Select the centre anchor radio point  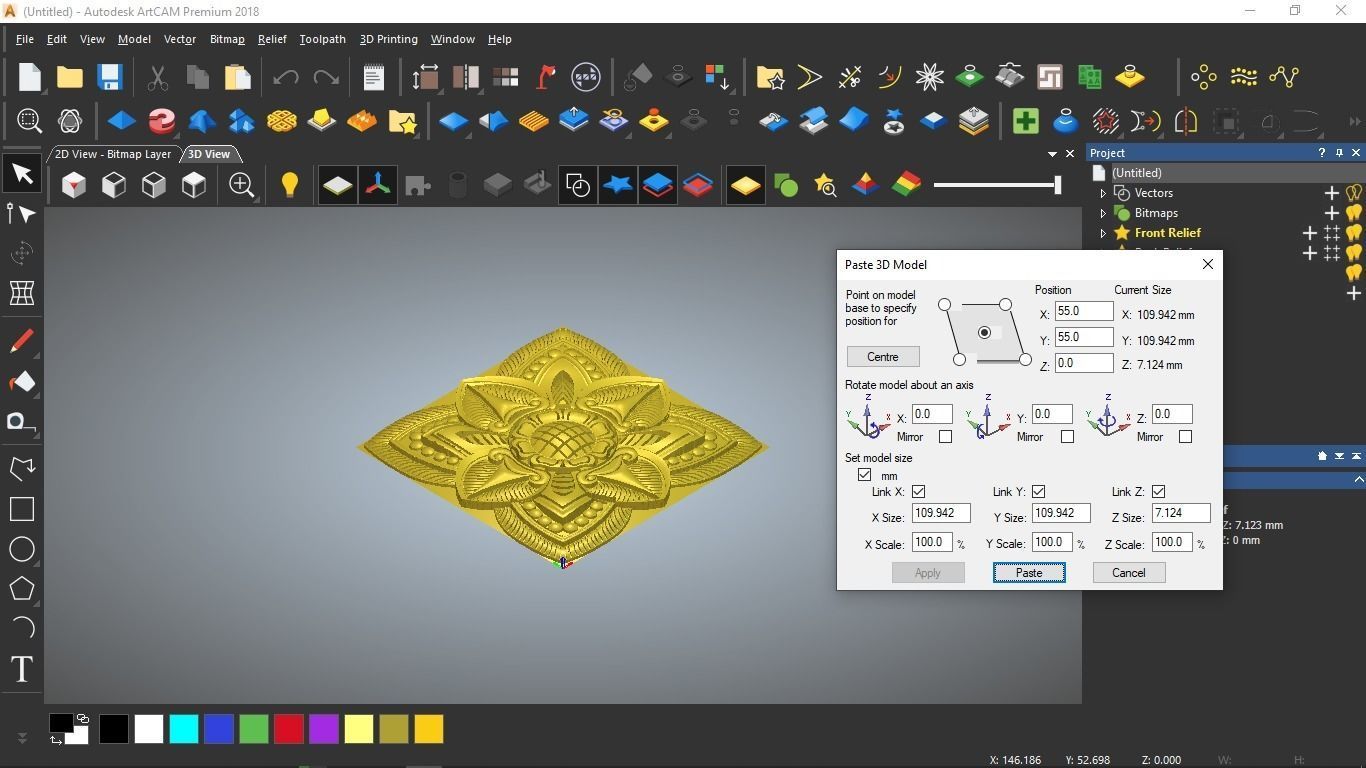click(x=984, y=332)
